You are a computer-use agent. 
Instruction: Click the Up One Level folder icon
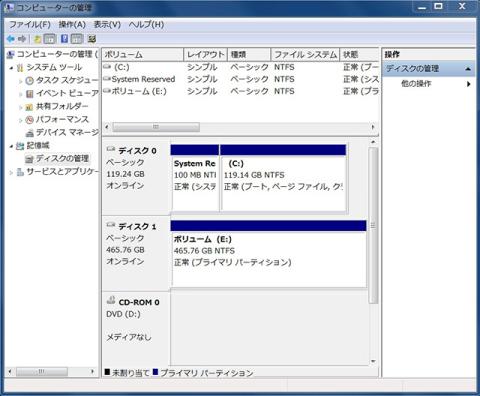37,39
